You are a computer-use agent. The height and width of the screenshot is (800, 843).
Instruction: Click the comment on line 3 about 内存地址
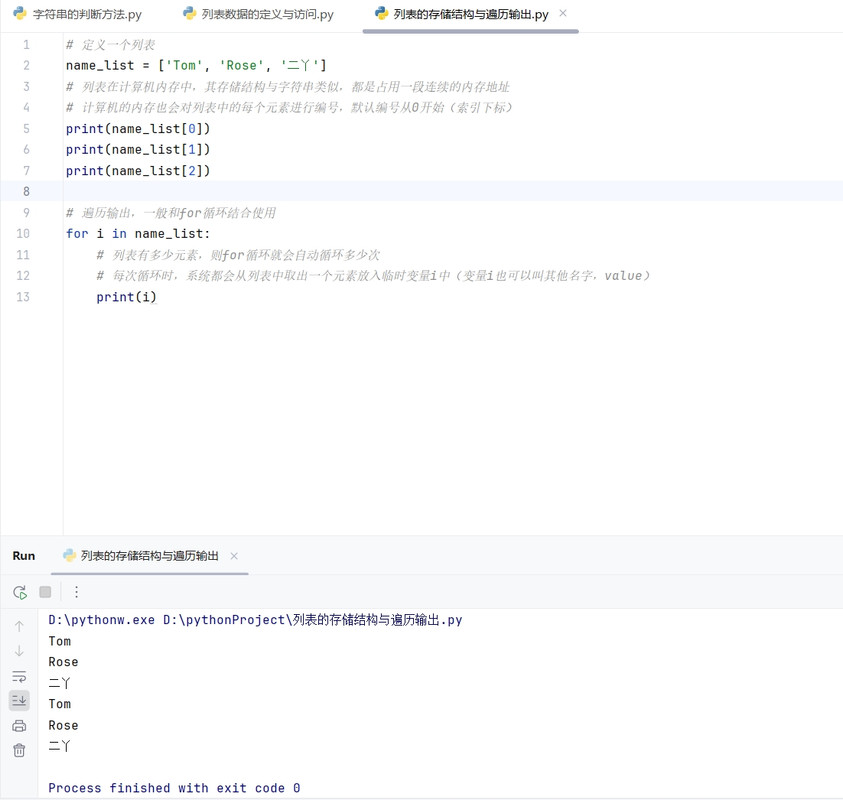pyautogui.click(x=288, y=87)
